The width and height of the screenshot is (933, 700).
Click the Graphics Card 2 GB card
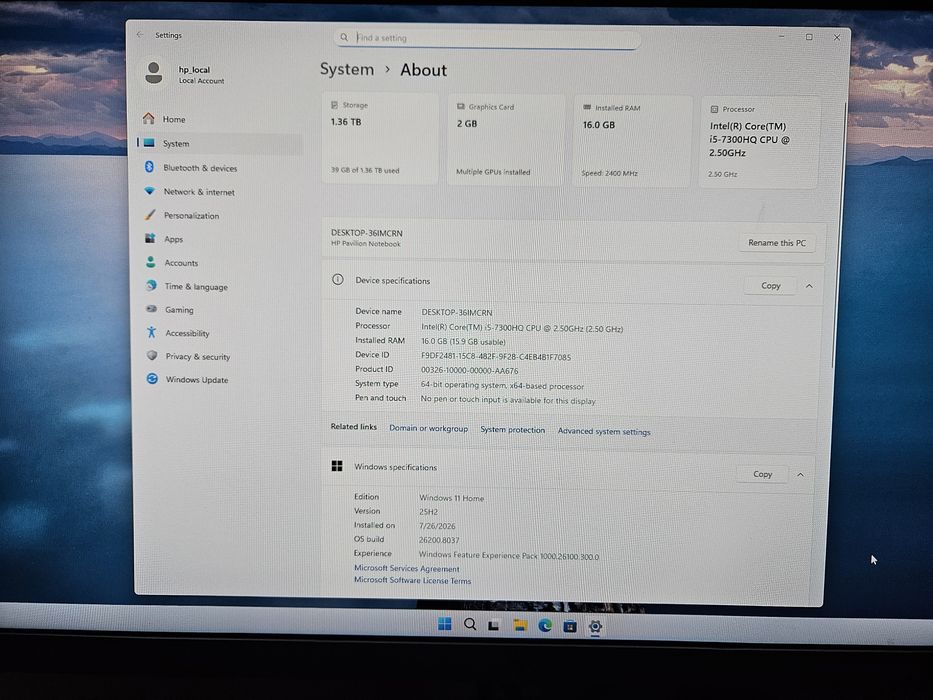click(505, 140)
